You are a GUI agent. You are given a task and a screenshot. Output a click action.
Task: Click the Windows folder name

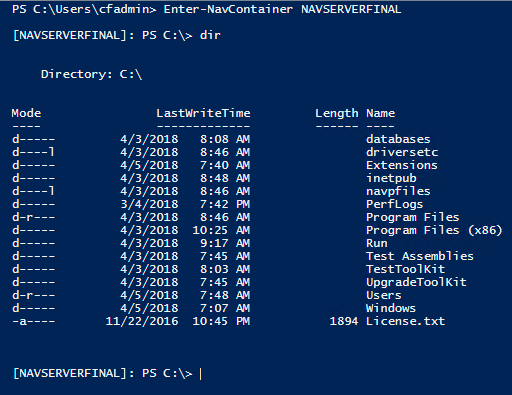tap(391, 308)
